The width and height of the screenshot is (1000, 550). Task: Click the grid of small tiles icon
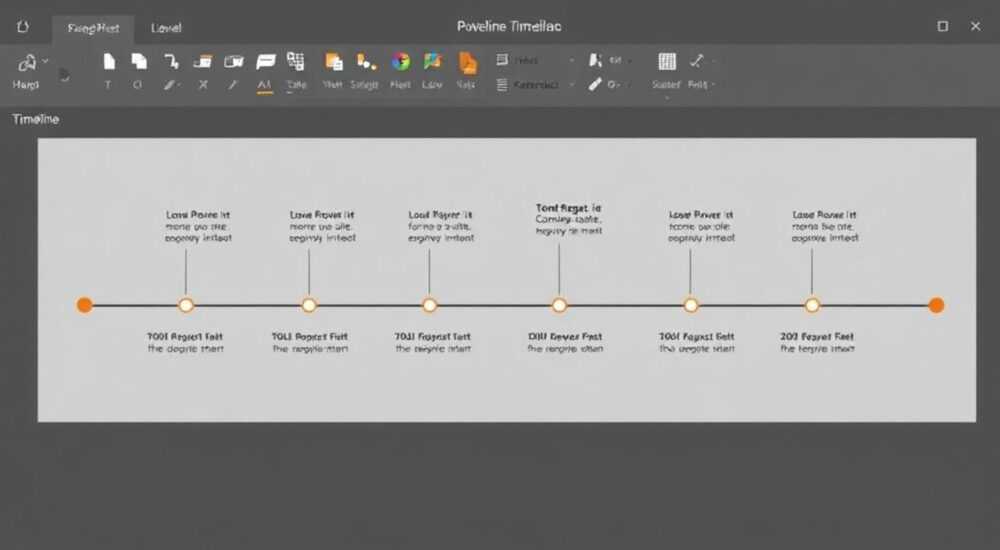pyautogui.click(x=295, y=61)
